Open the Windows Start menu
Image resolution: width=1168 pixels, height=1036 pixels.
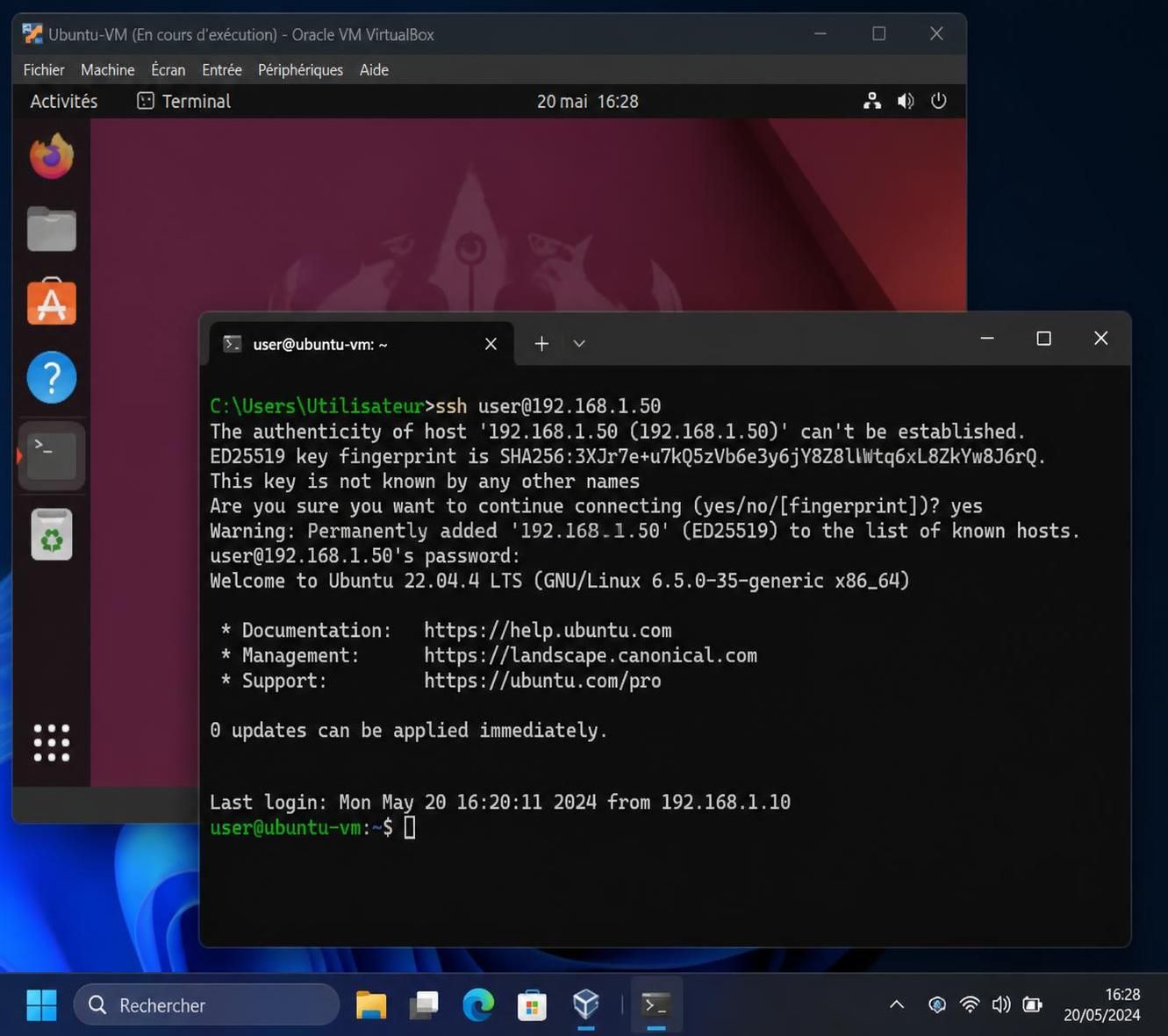[x=41, y=1005]
